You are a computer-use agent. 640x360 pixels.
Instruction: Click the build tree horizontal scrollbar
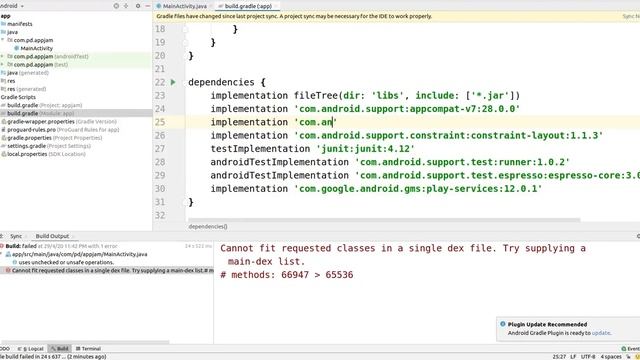pos(85,342)
